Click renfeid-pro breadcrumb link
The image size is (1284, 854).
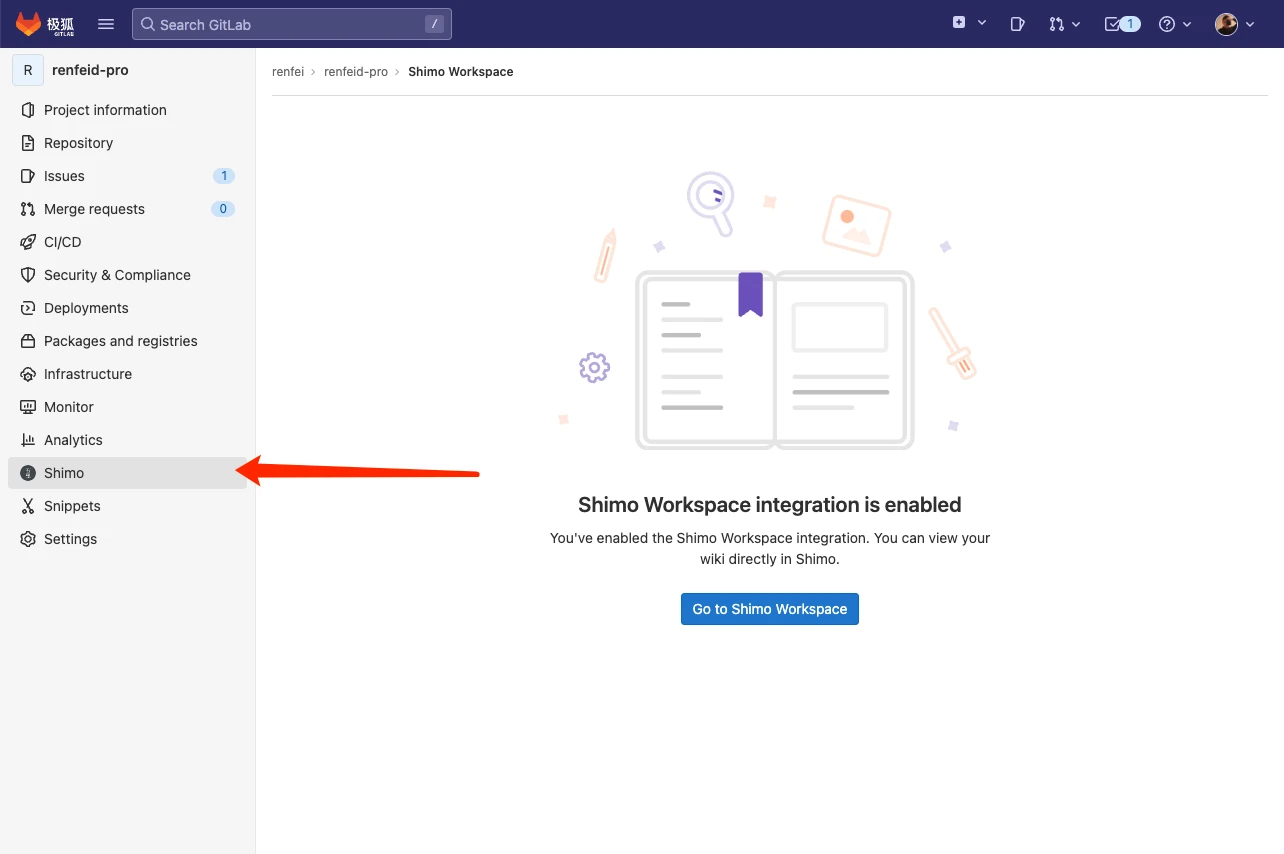coord(356,72)
